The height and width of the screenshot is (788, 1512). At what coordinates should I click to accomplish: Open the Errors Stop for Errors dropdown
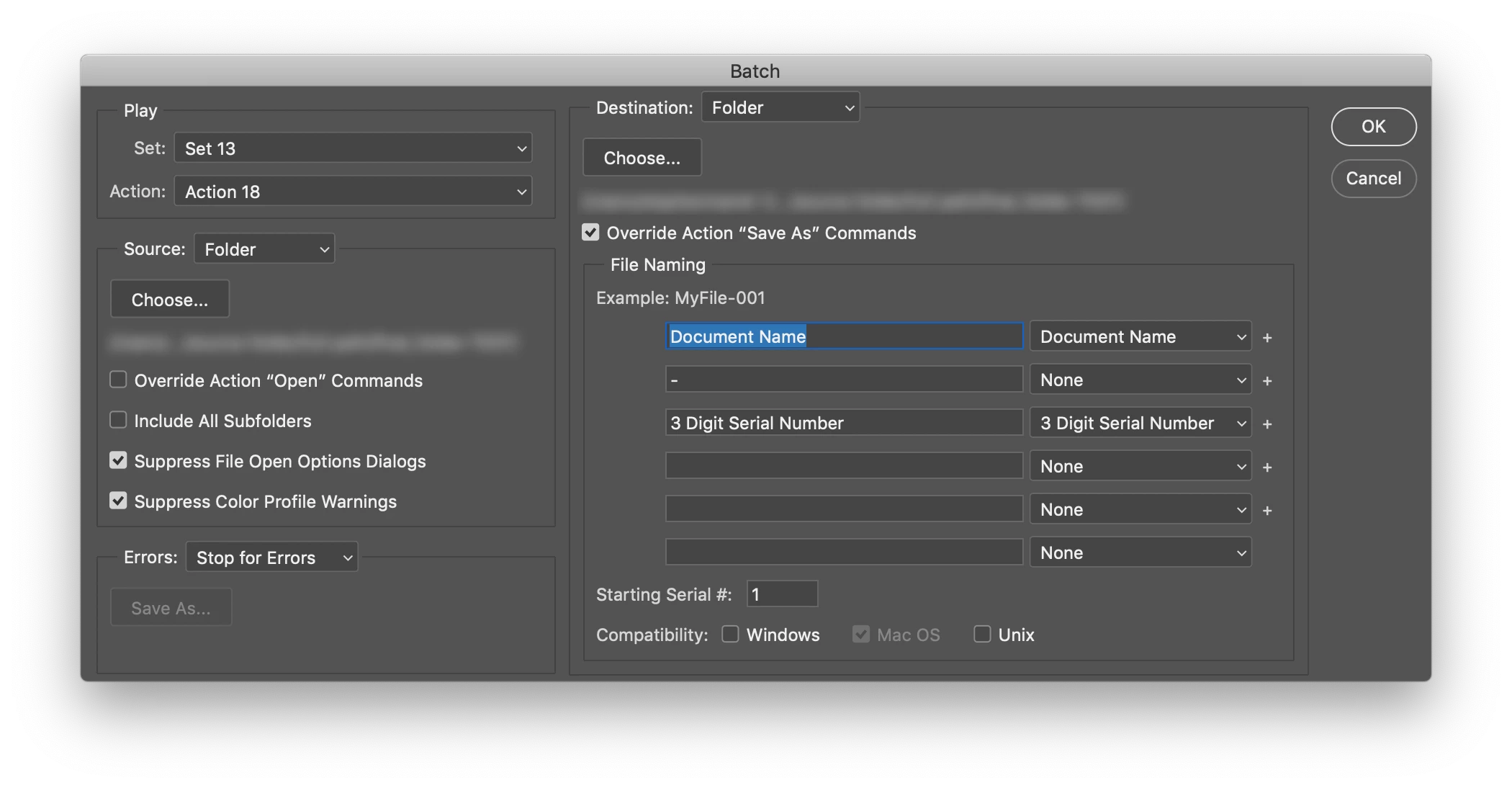(x=272, y=558)
